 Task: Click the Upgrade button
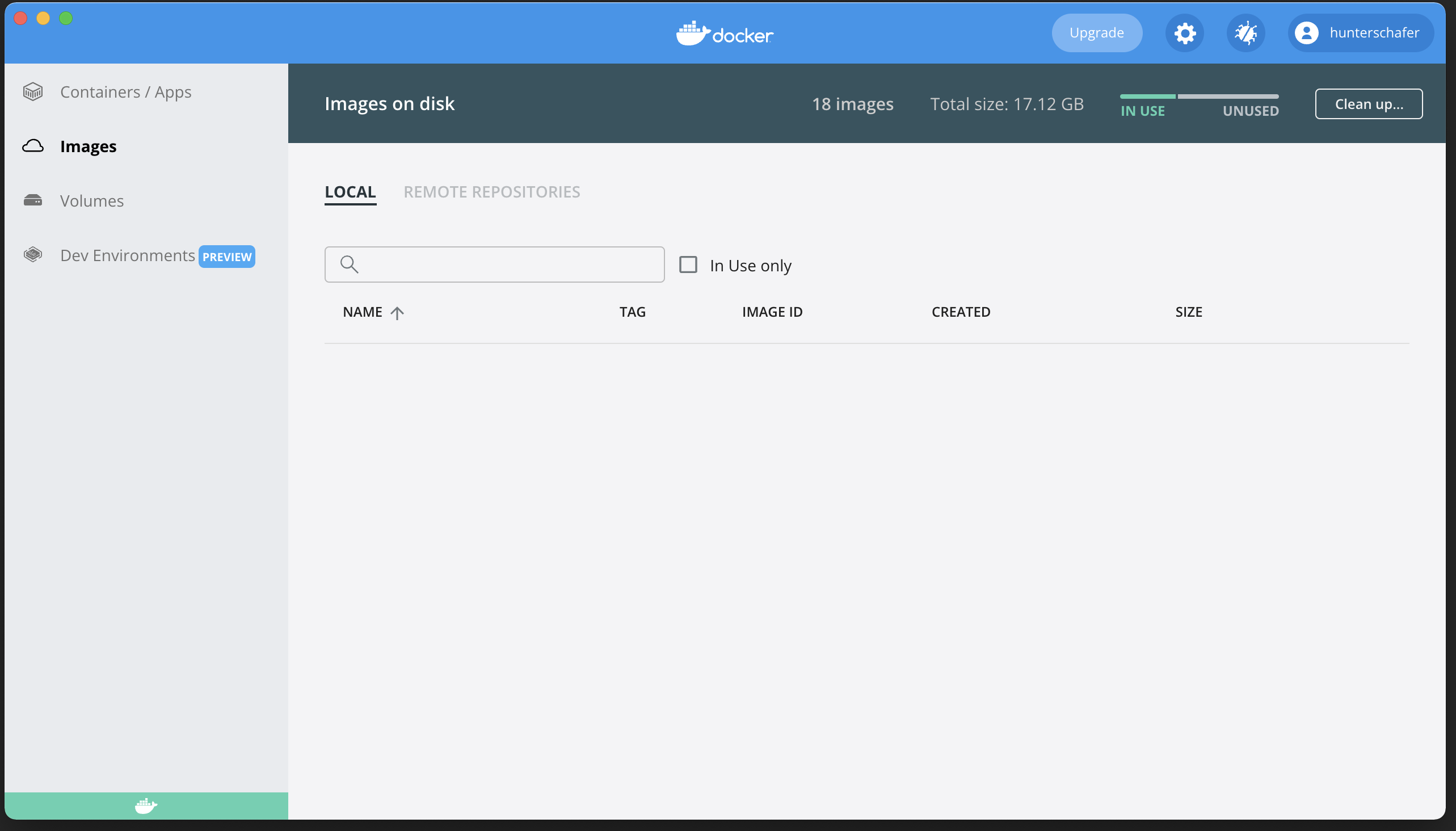point(1097,33)
